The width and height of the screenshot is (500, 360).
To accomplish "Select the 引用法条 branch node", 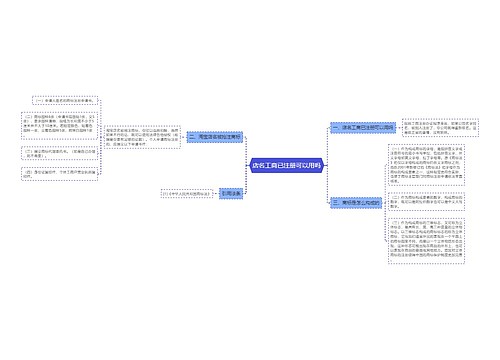I will (x=231, y=193).
